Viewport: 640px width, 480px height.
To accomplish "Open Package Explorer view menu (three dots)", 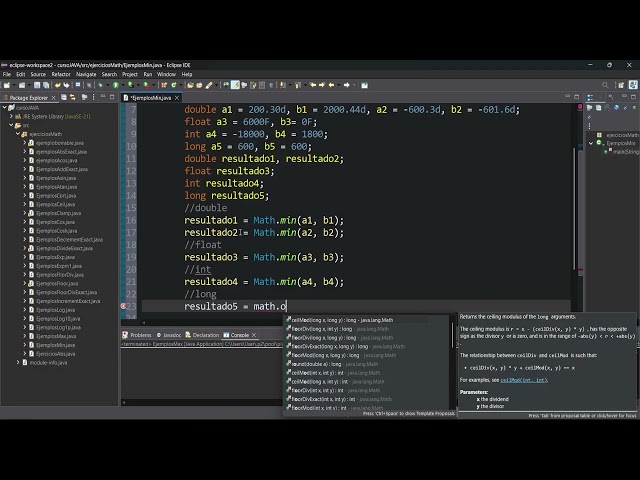I will (x=93, y=98).
